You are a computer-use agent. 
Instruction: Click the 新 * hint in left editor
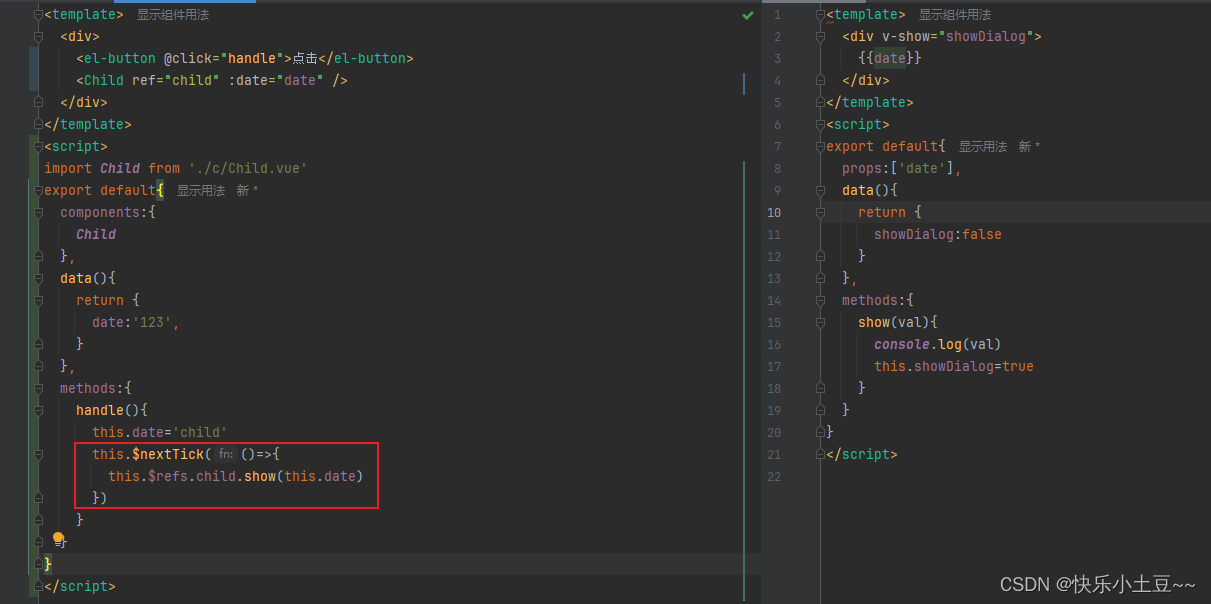click(x=248, y=190)
